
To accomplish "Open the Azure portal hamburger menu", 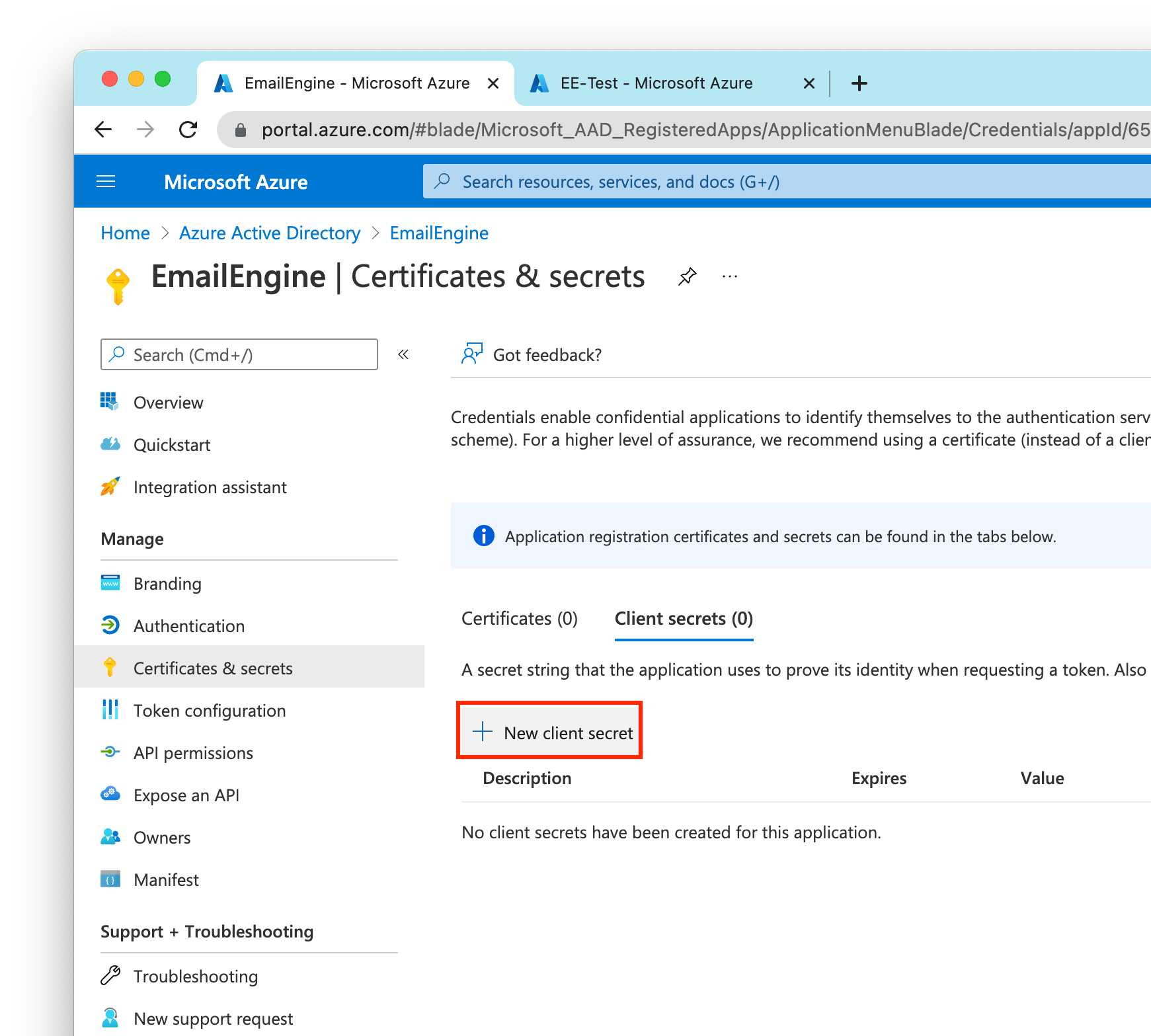I will 106,181.
